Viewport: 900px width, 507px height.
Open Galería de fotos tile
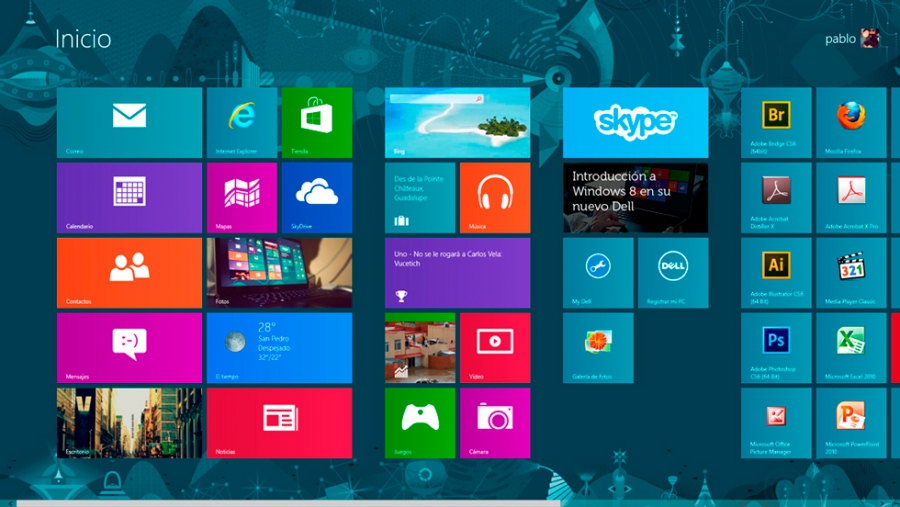(x=598, y=348)
